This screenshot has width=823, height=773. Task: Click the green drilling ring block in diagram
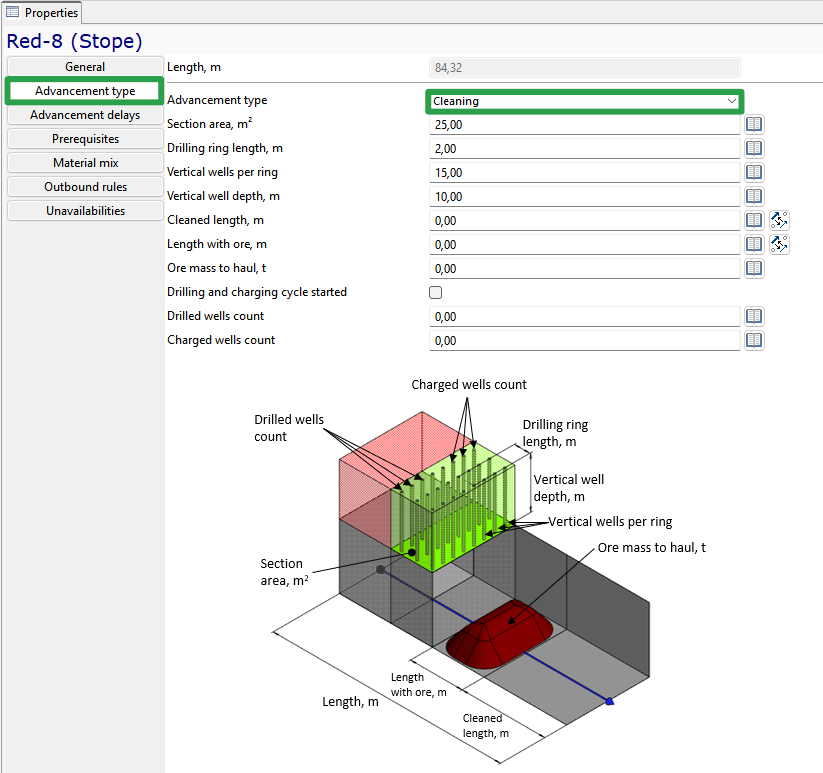pyautogui.click(x=453, y=506)
